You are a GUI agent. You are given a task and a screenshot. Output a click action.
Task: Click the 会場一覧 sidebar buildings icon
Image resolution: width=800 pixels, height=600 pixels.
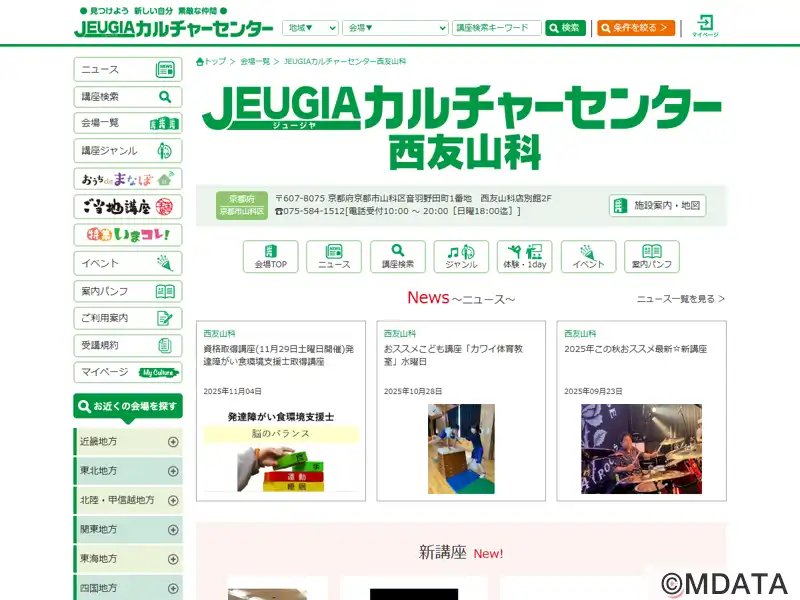click(x=164, y=123)
